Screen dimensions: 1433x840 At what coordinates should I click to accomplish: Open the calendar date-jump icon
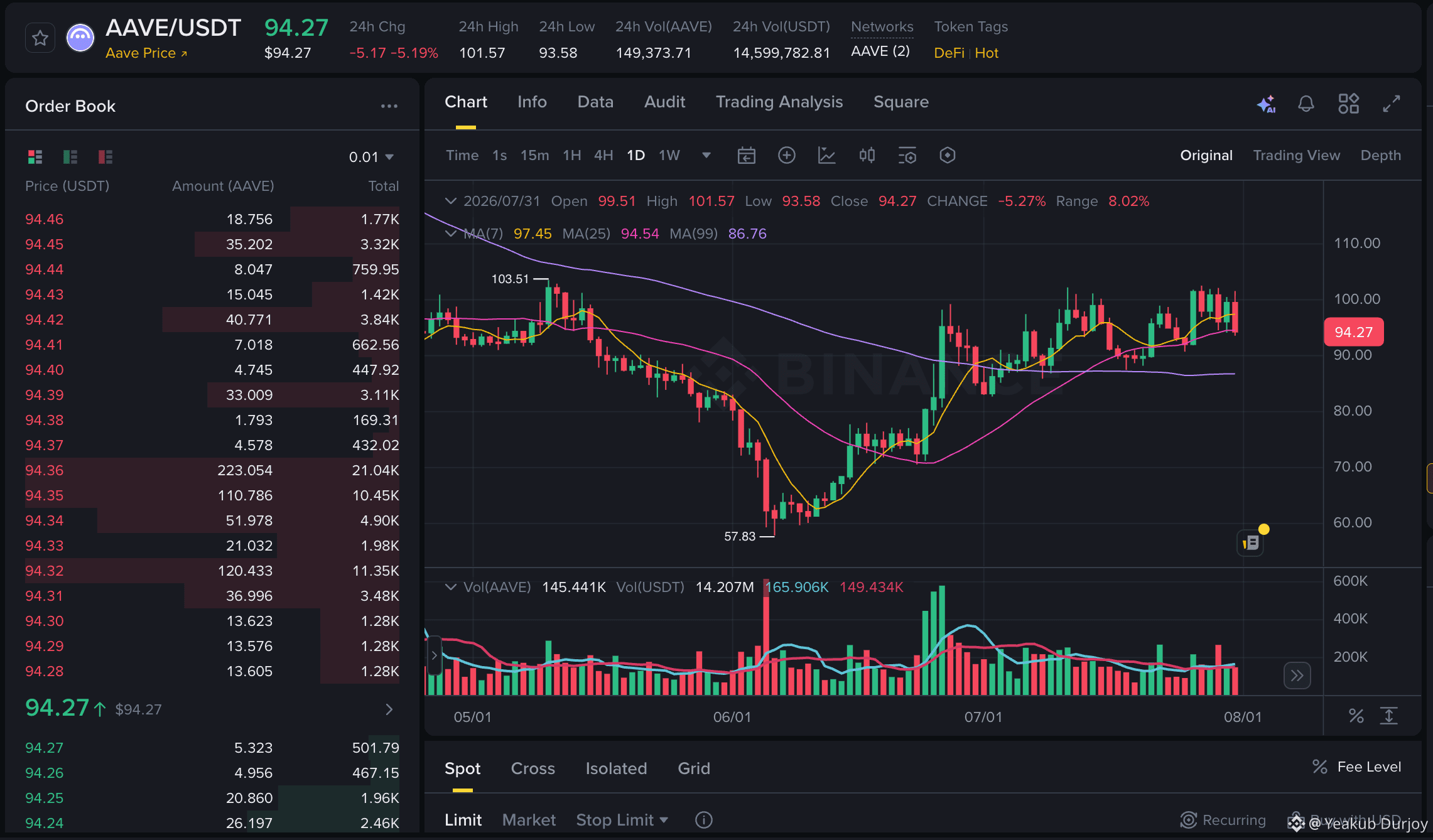[x=746, y=155]
